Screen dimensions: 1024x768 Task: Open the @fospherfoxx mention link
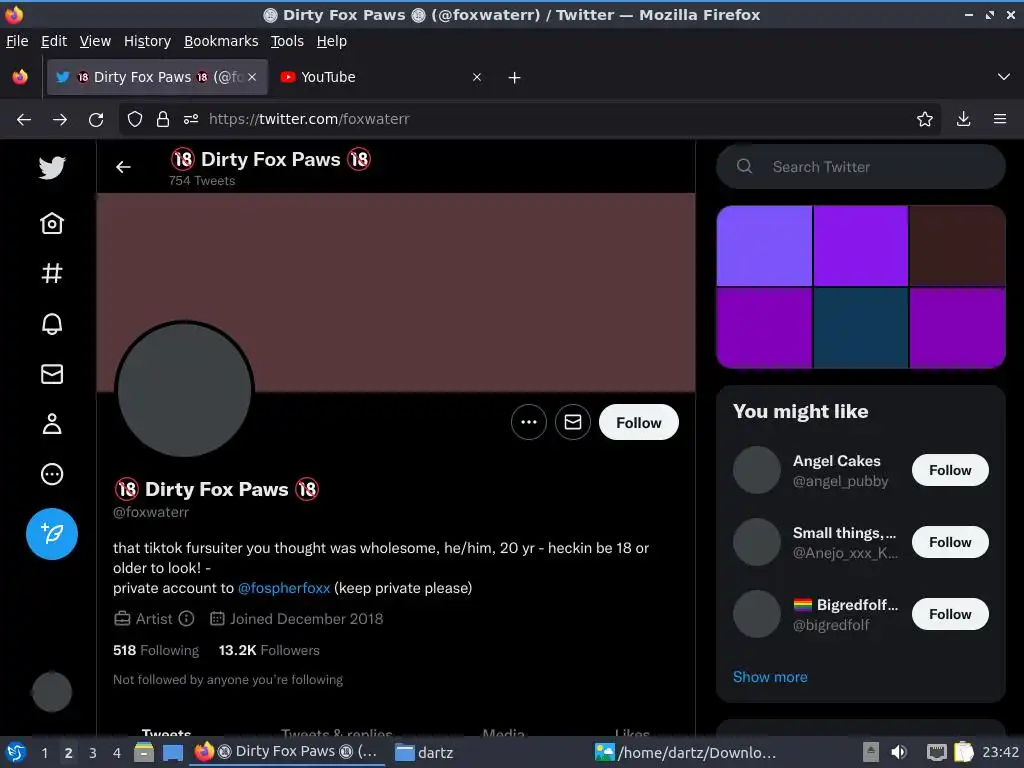tap(284, 588)
